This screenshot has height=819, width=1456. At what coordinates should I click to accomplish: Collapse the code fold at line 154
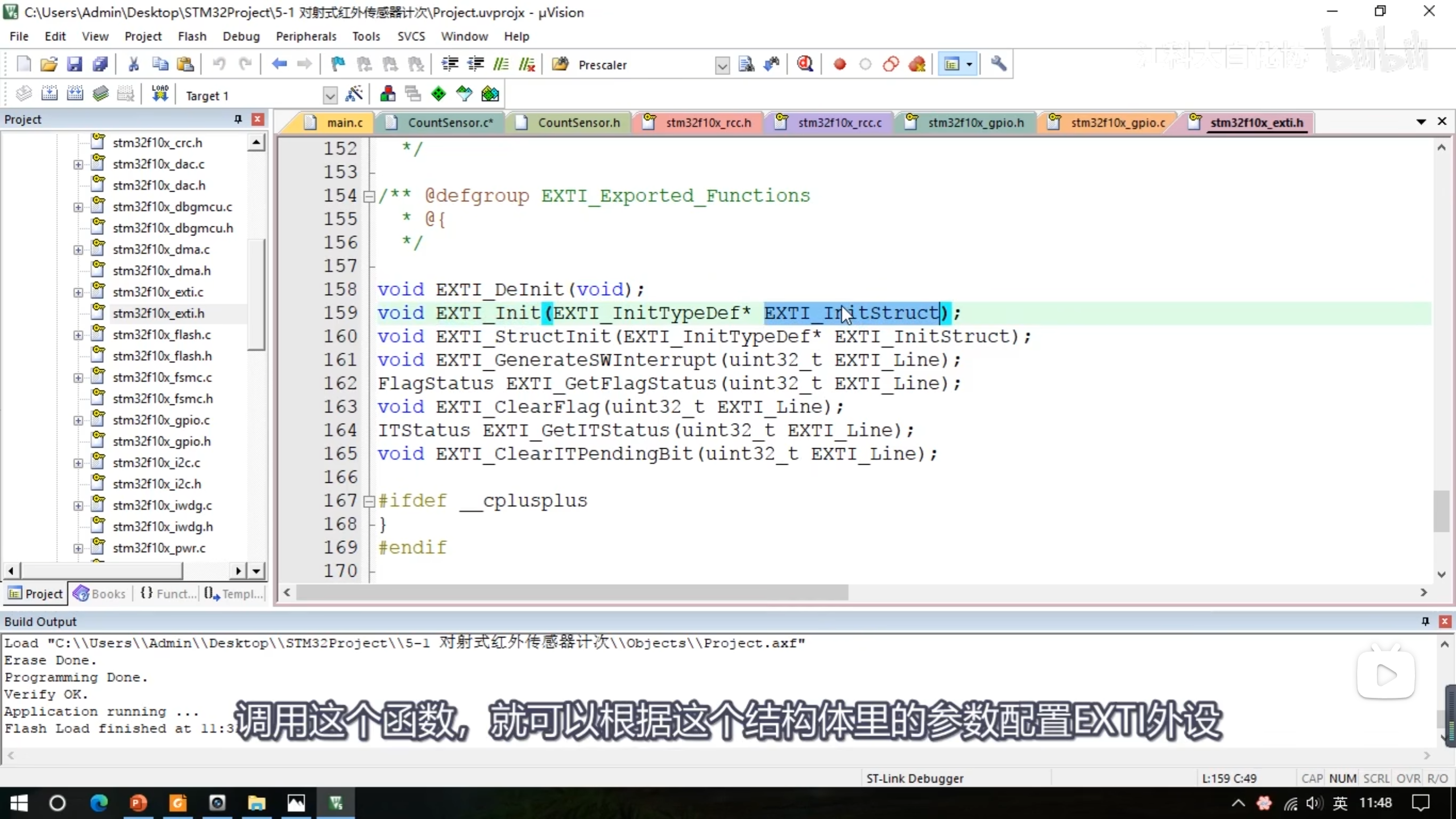[x=369, y=196]
